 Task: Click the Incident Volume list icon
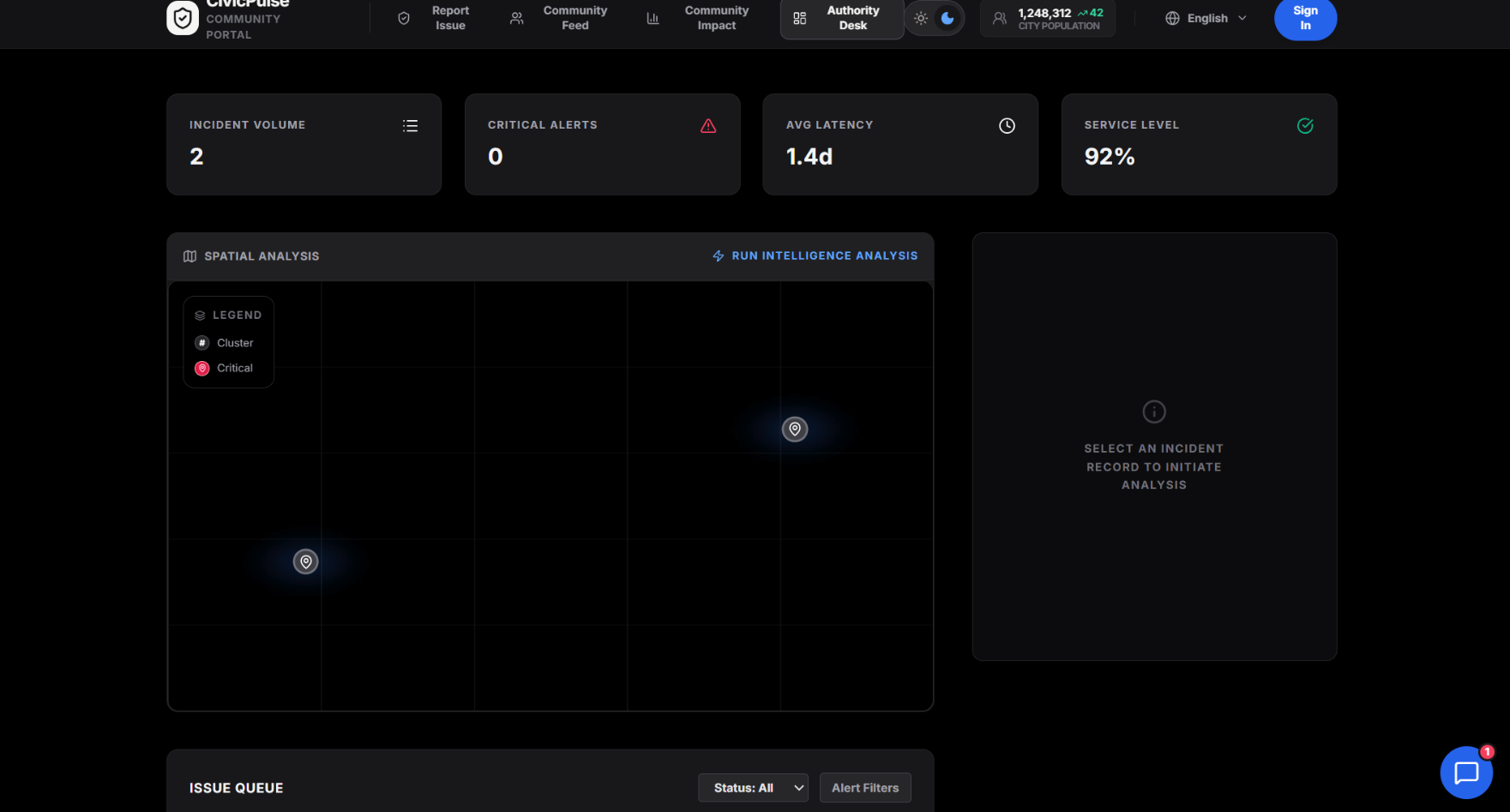(411, 126)
